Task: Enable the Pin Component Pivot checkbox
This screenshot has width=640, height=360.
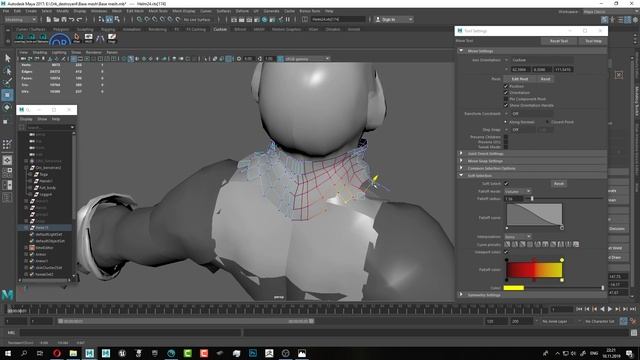Action: pyautogui.click(x=506, y=99)
